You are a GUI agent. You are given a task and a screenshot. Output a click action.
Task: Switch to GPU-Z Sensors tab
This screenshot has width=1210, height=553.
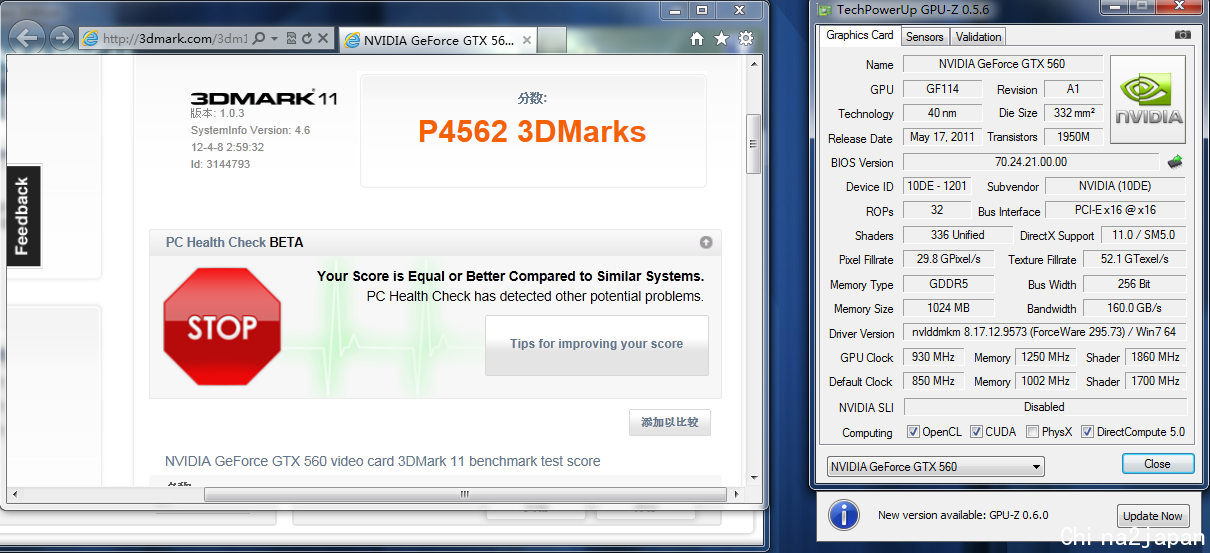(x=924, y=37)
